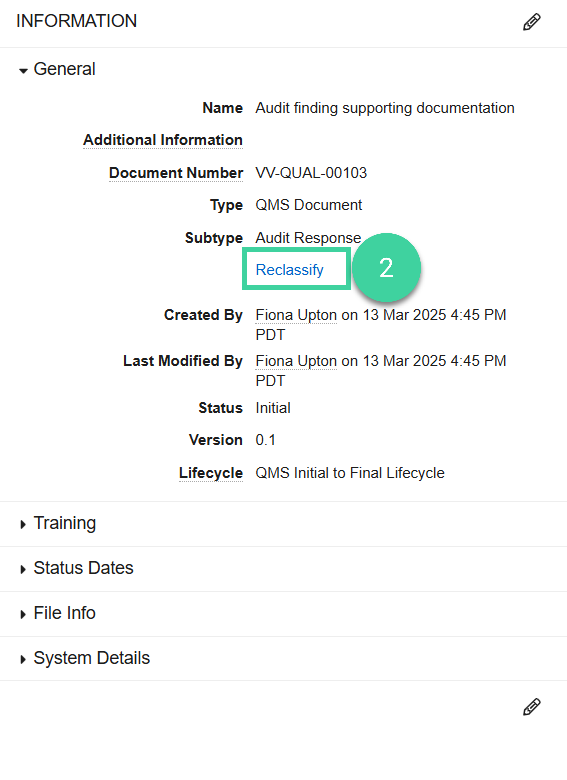Viewport: 567px width, 780px height.
Task: Click the General section heading
Action: (64, 69)
